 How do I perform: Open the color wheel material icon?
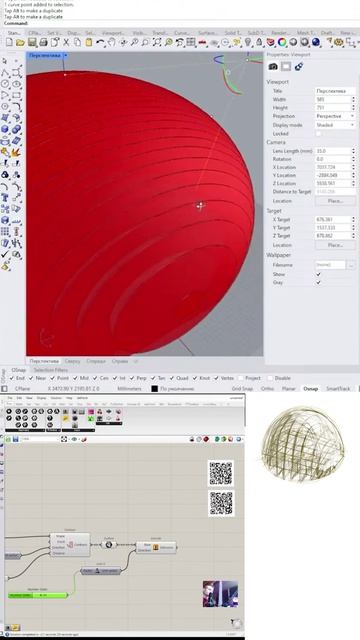coord(282,42)
